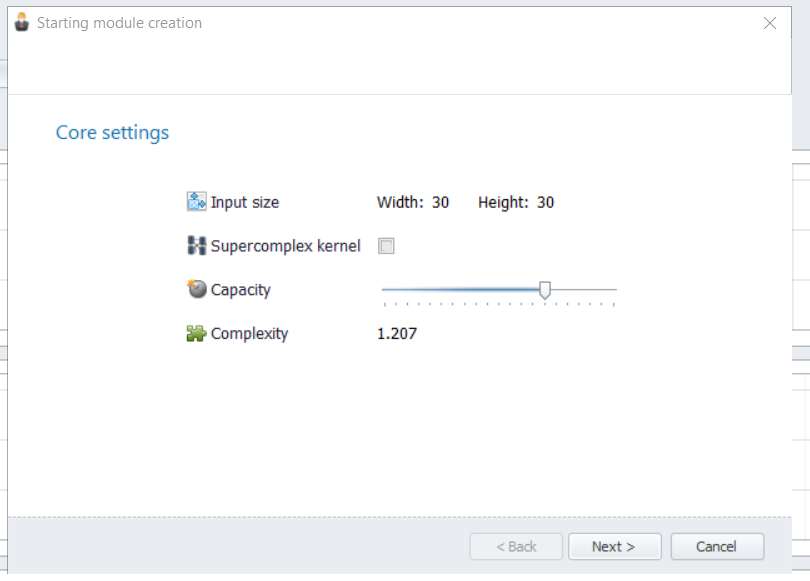
Task: Click the Core settings heading
Action: [112, 133]
